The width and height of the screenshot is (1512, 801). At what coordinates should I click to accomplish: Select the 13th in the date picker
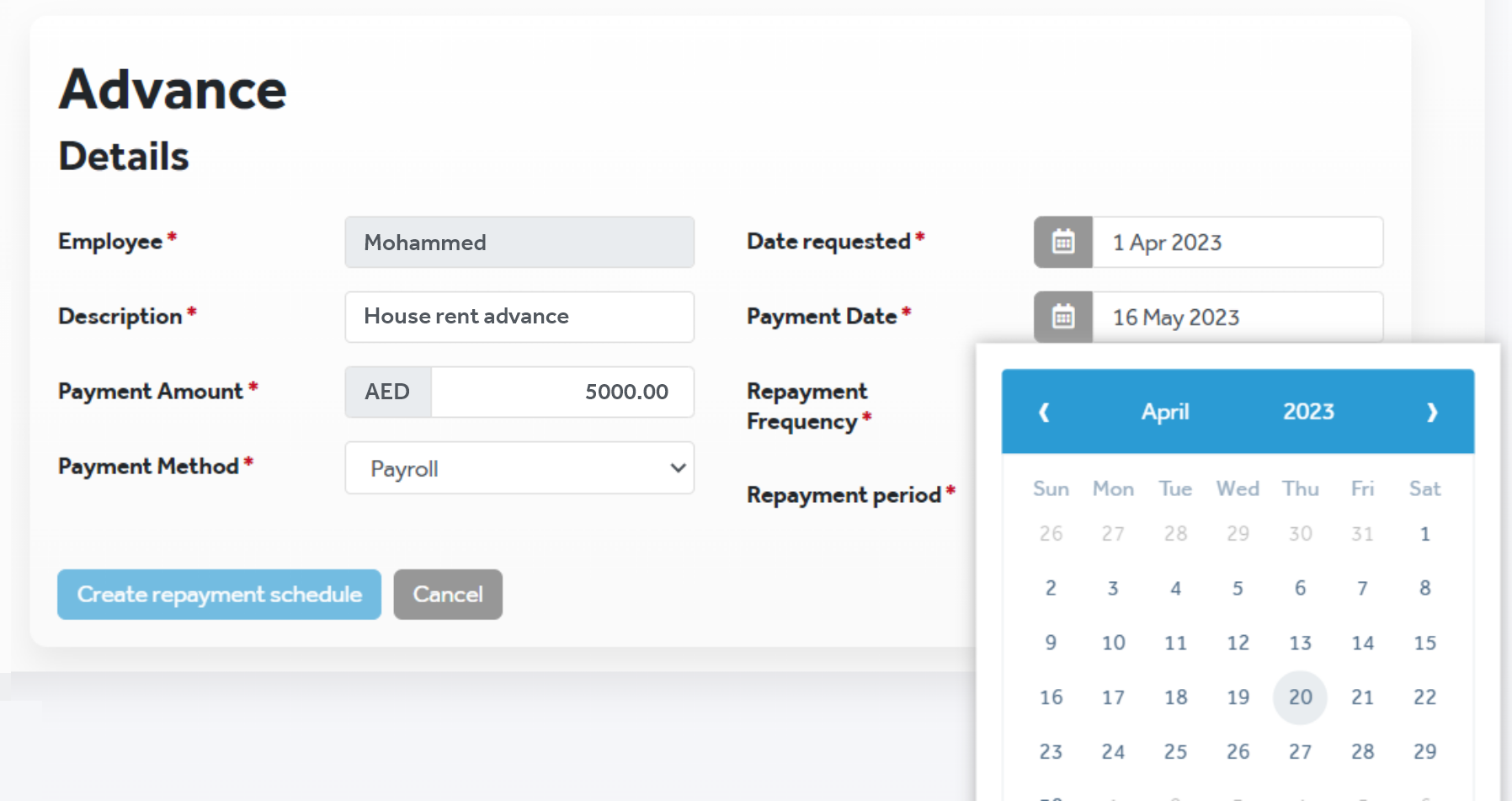coord(1300,643)
